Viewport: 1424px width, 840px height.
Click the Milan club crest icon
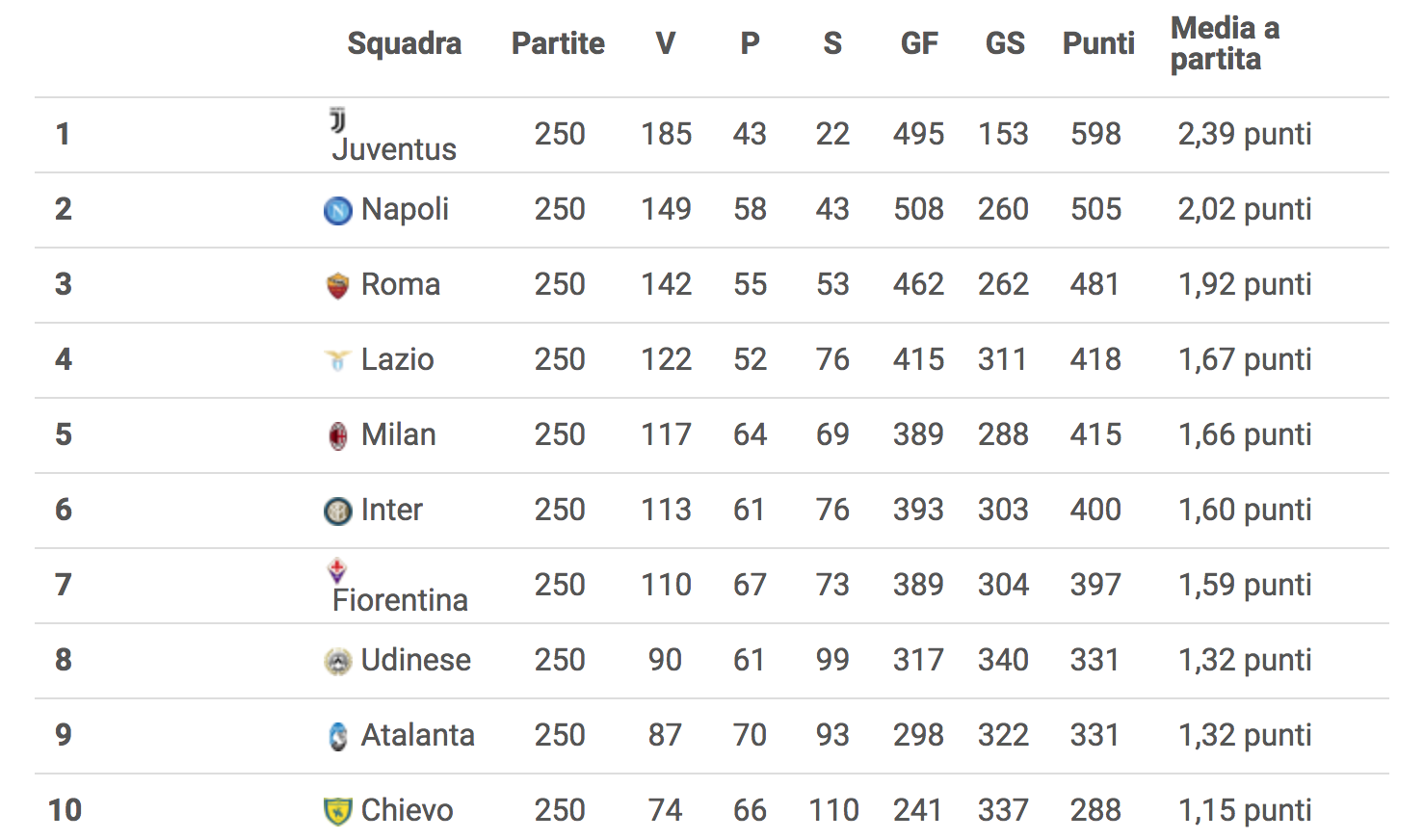337,435
